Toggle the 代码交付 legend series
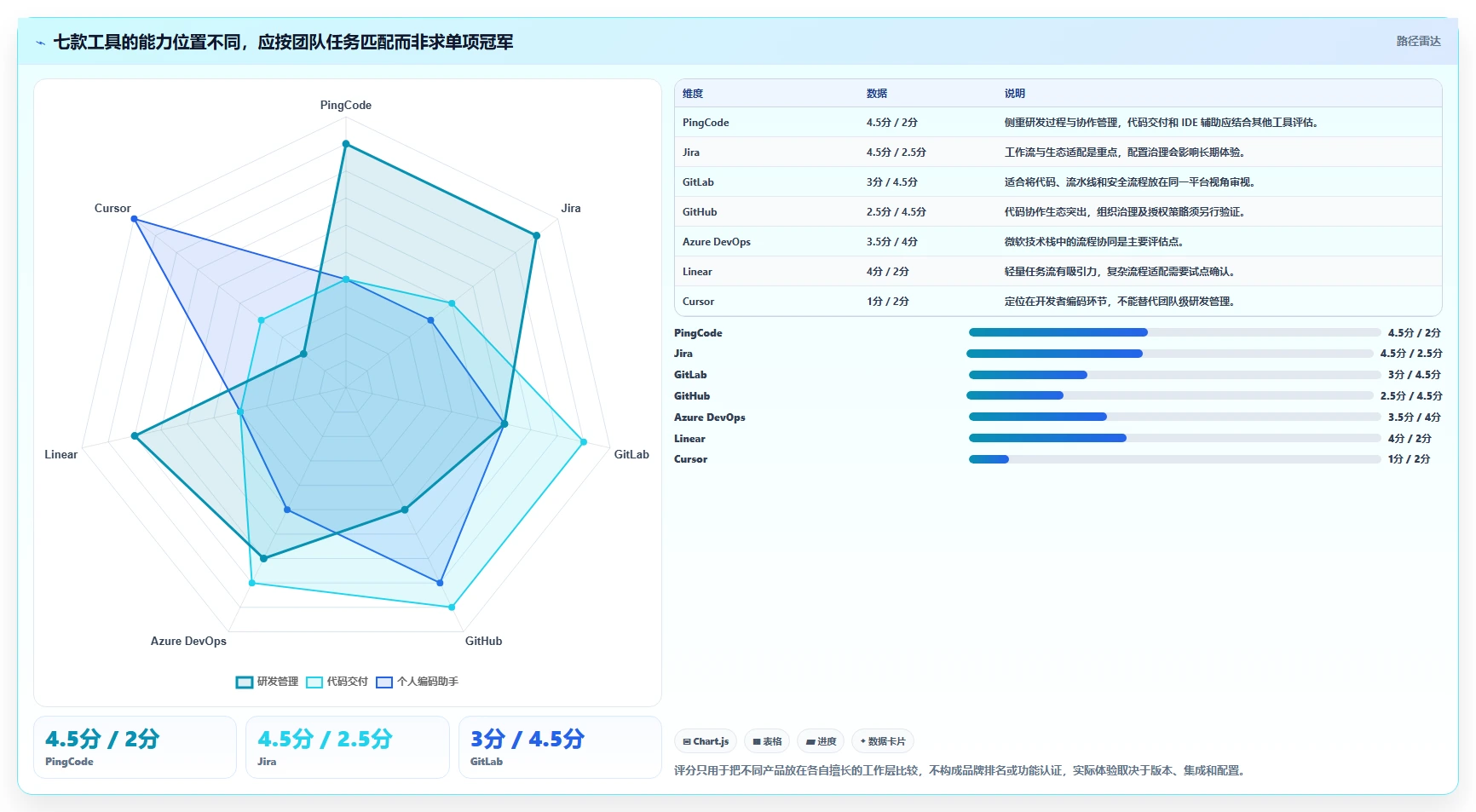1476x812 pixels. pyautogui.click(x=337, y=682)
